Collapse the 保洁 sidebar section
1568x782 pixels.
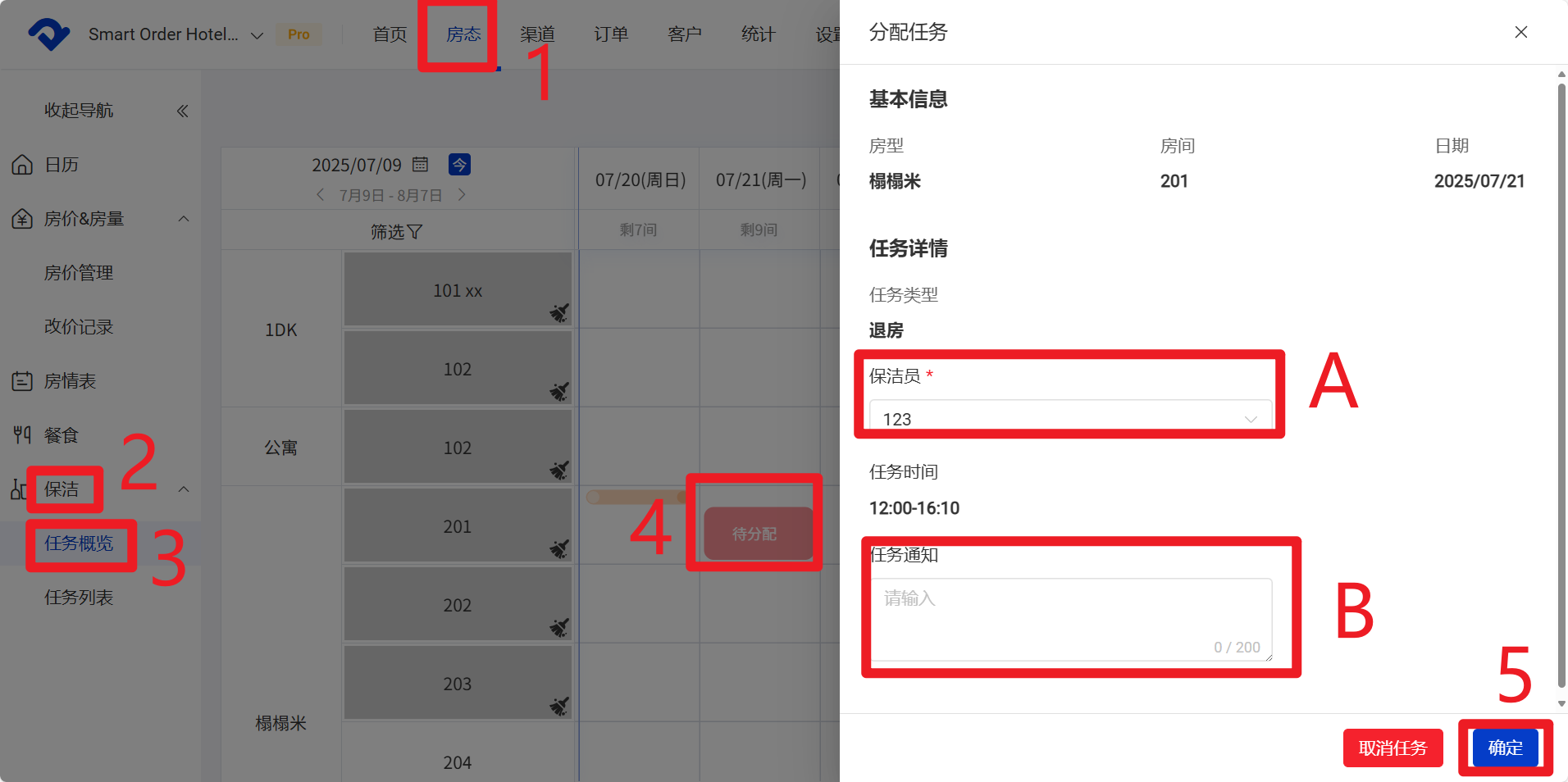[184, 489]
